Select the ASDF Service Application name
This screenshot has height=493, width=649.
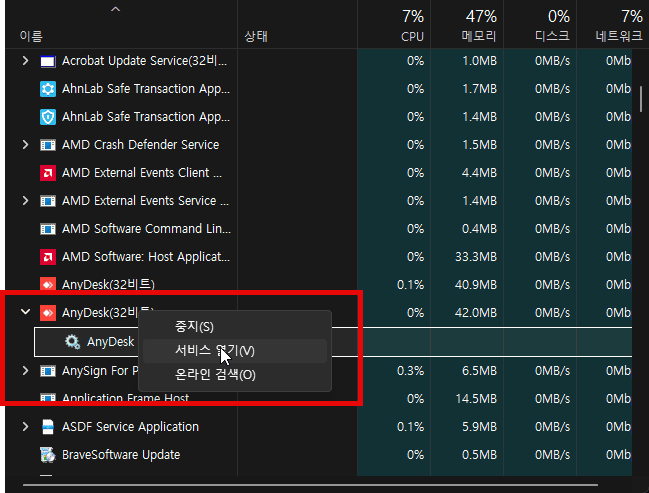coord(130,427)
